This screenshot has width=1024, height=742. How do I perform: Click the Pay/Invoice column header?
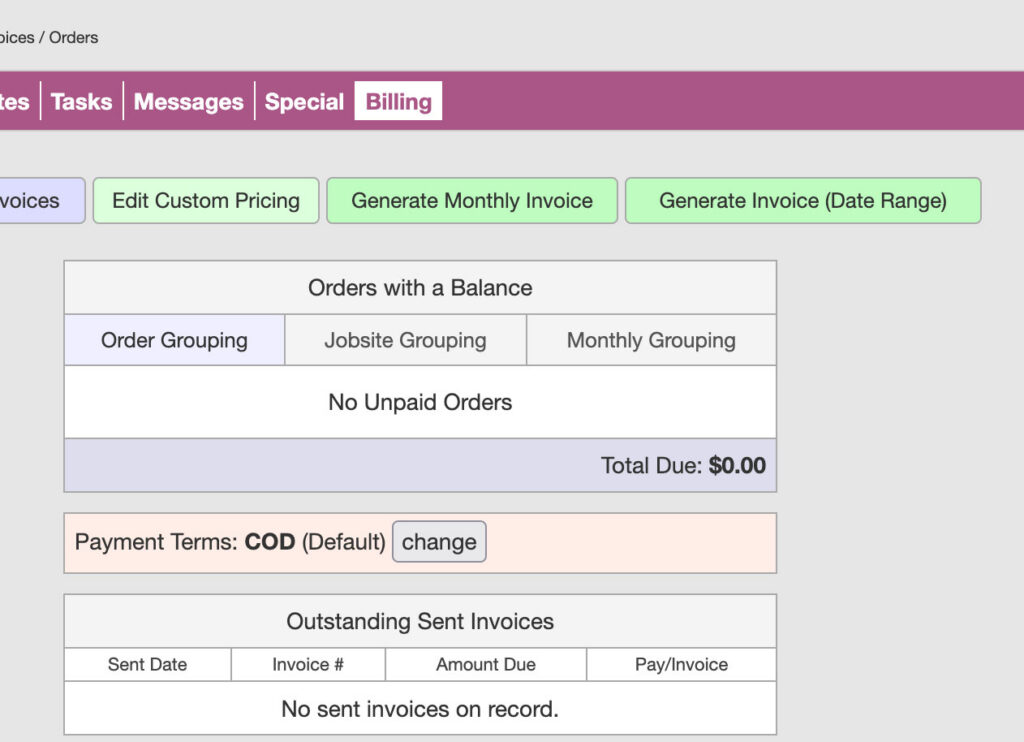681,664
